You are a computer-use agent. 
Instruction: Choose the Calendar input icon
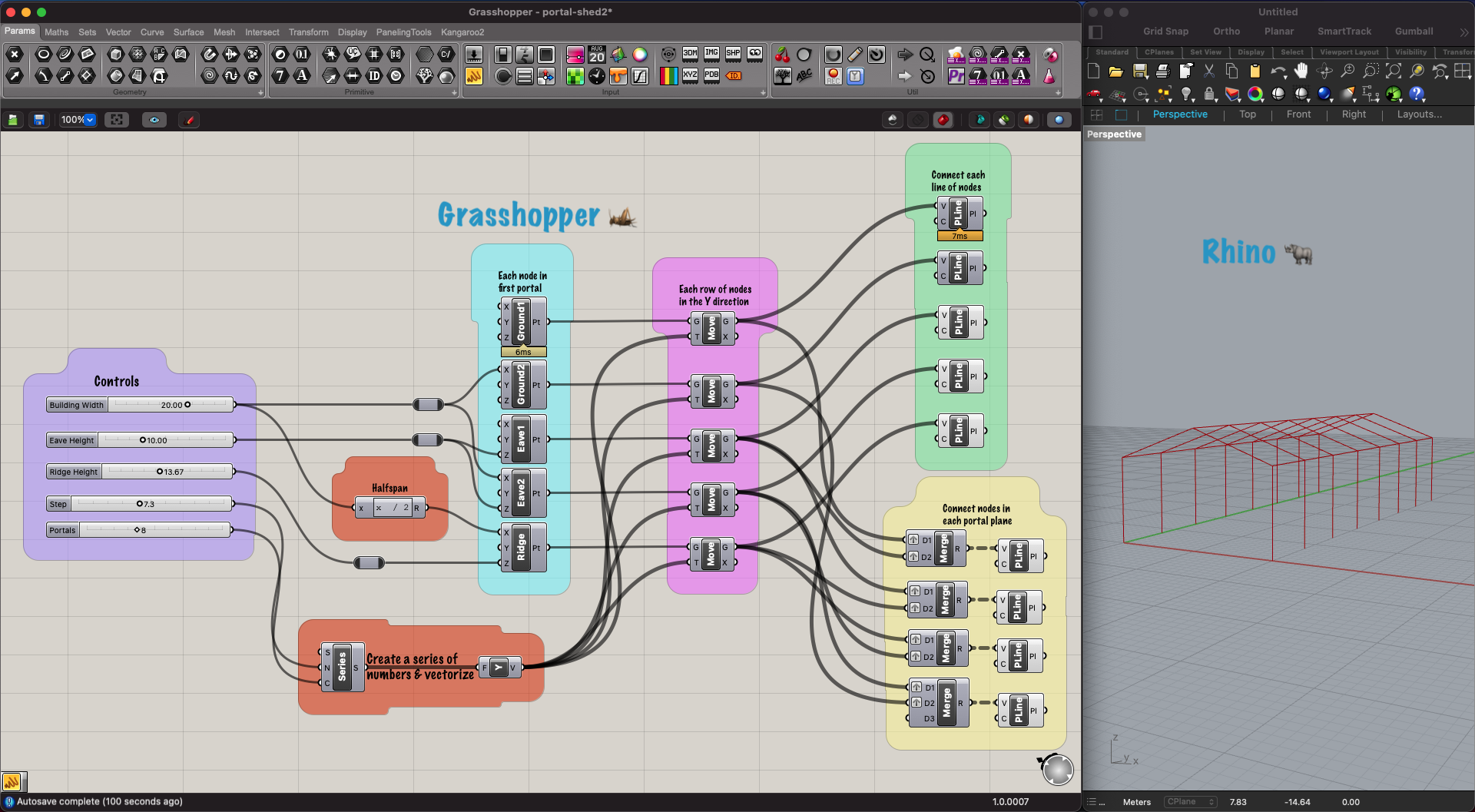coord(597,55)
